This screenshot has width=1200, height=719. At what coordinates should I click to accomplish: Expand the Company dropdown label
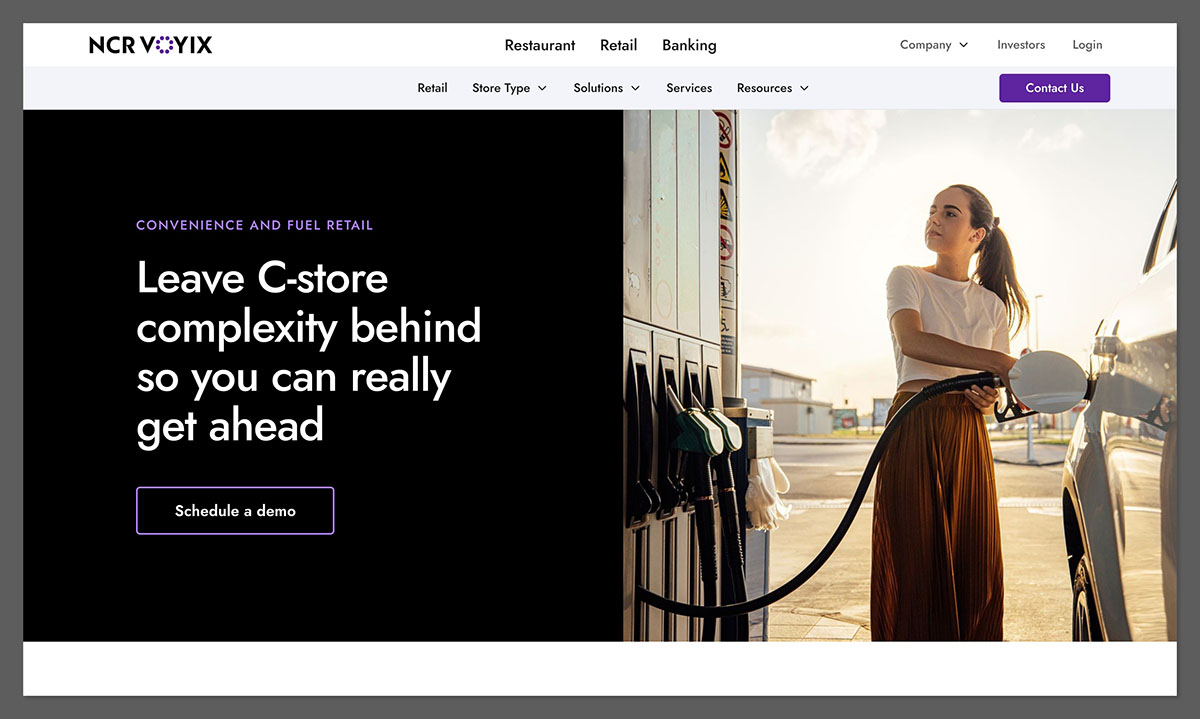coord(925,45)
